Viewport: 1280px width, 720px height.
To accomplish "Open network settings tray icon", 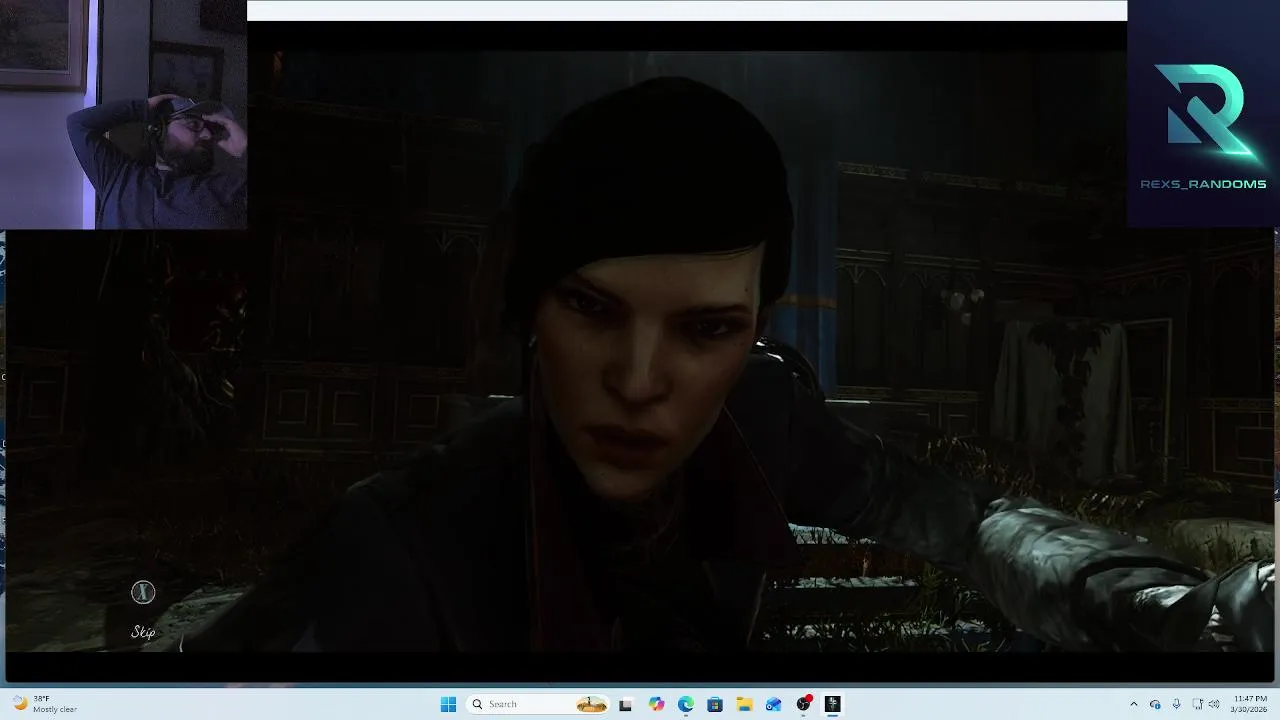I will click(x=1197, y=704).
